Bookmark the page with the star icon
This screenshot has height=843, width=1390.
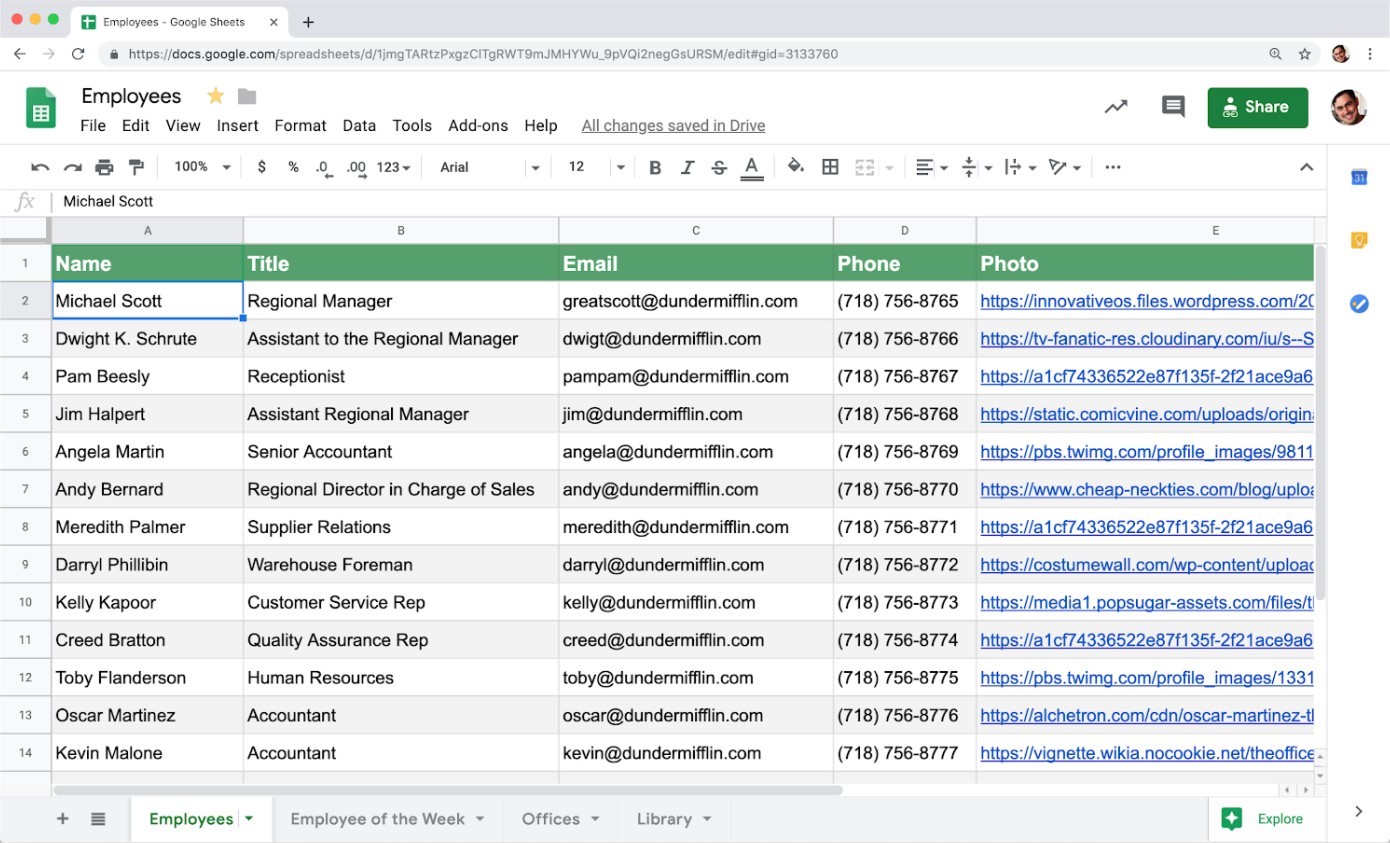point(1304,54)
